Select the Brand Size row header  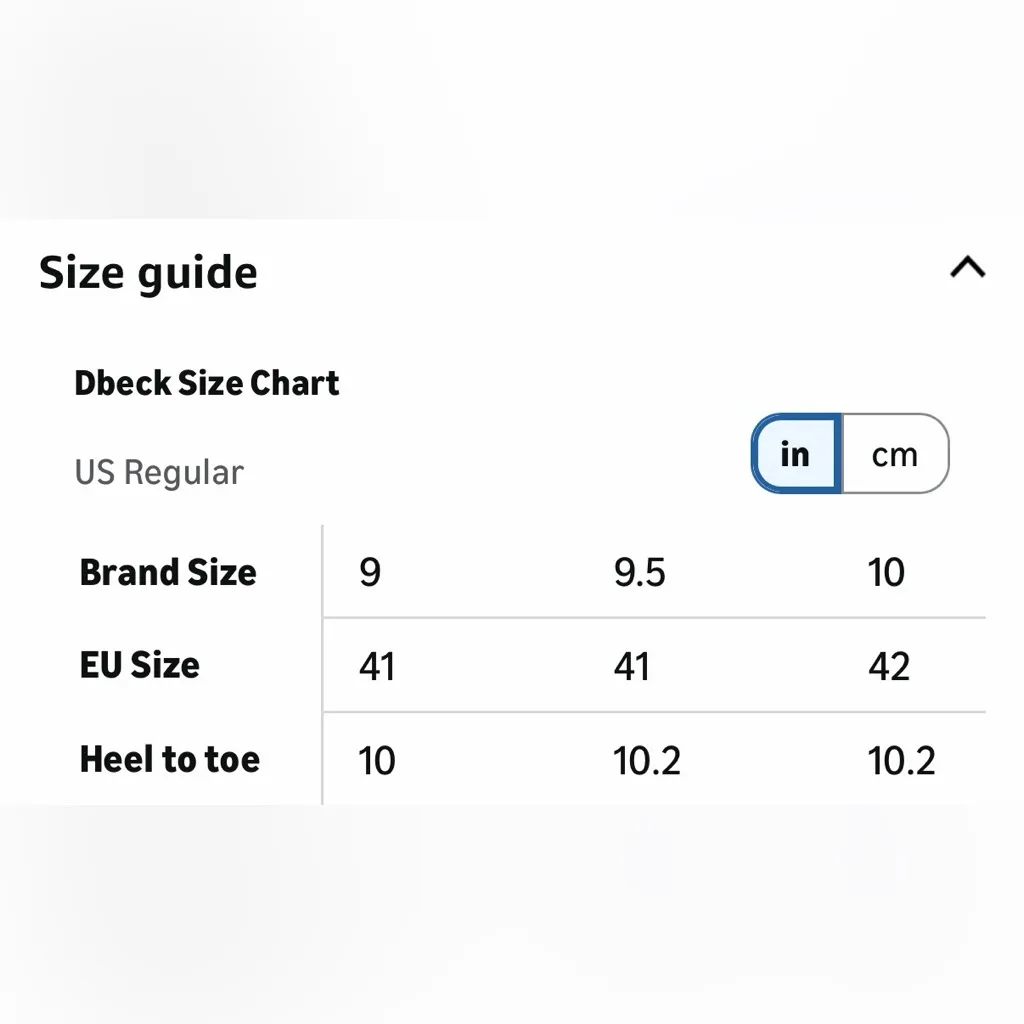(168, 572)
